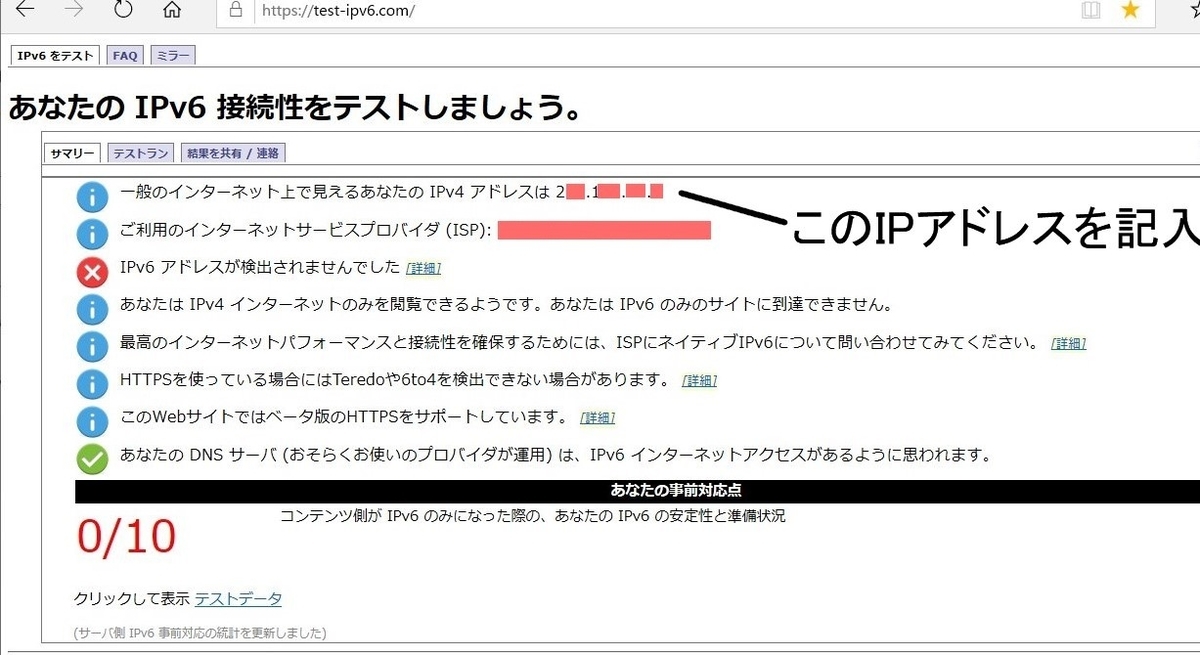Click the browser forward arrow

[x=74, y=10]
